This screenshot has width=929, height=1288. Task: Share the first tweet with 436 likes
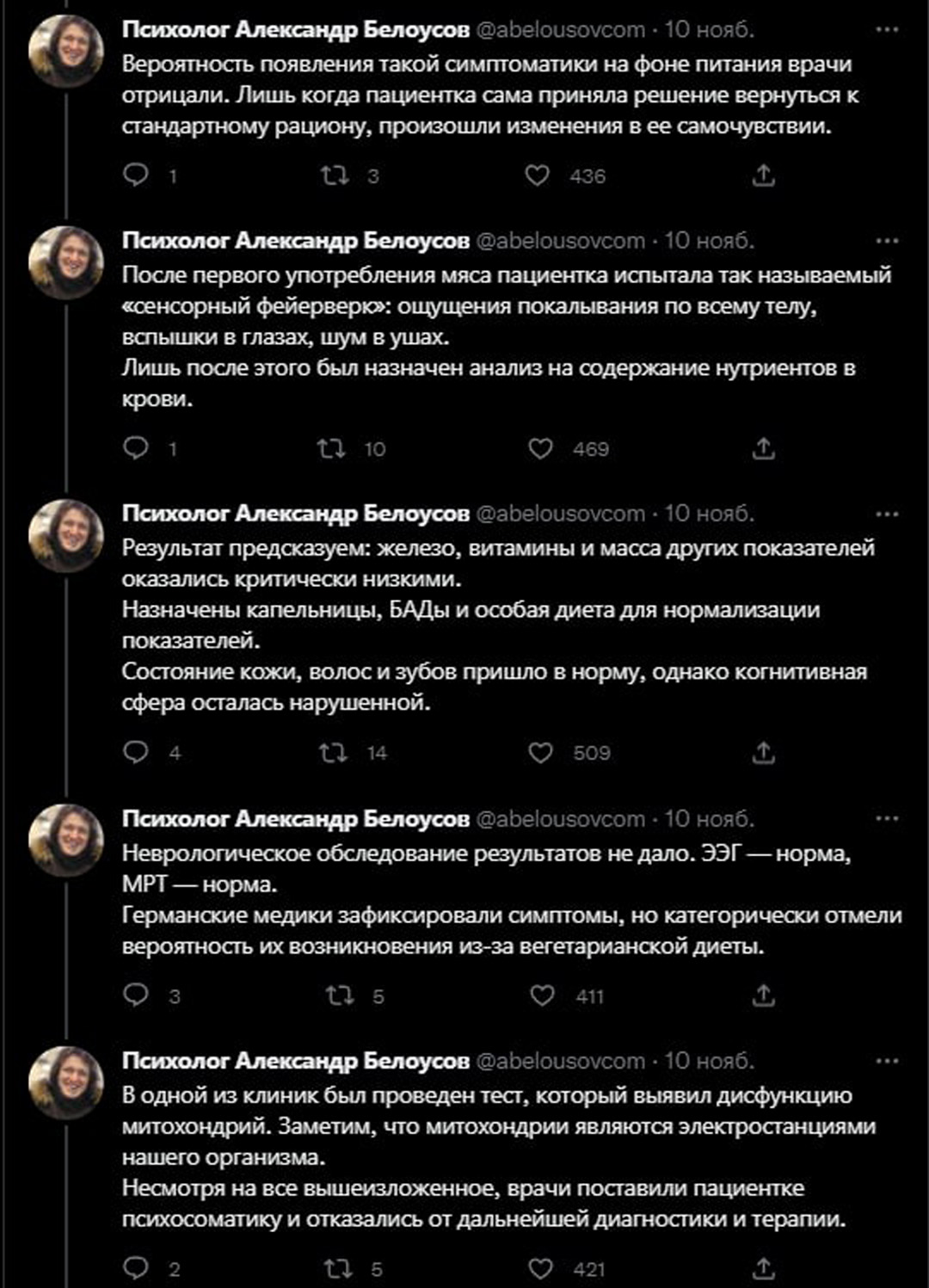coord(763,176)
